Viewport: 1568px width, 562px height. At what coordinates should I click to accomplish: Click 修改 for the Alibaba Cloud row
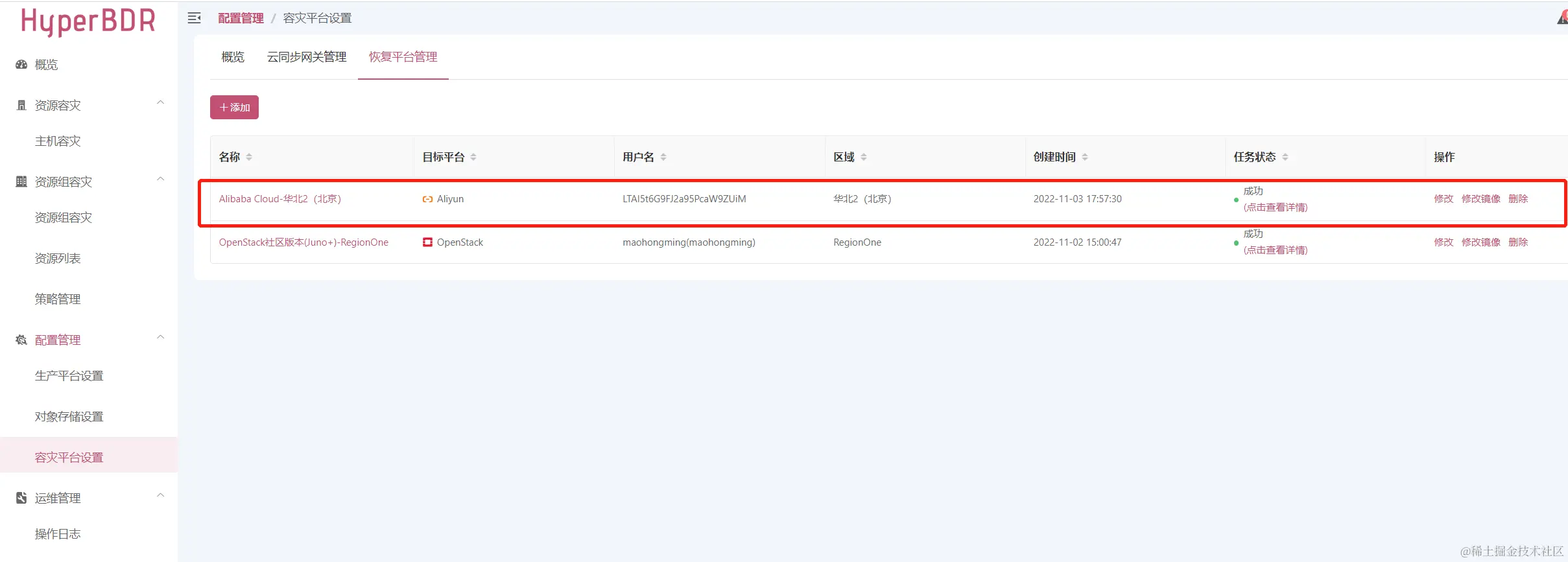click(1443, 199)
